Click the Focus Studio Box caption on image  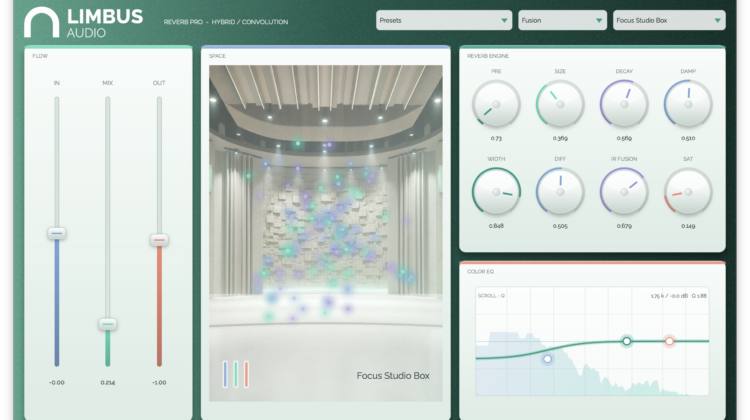click(x=393, y=376)
